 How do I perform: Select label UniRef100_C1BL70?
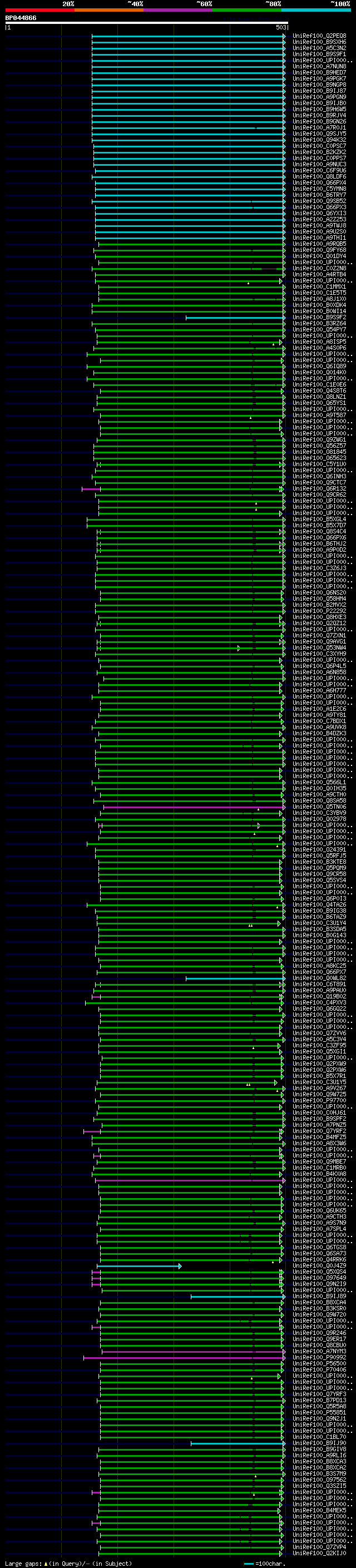(319, 1437)
